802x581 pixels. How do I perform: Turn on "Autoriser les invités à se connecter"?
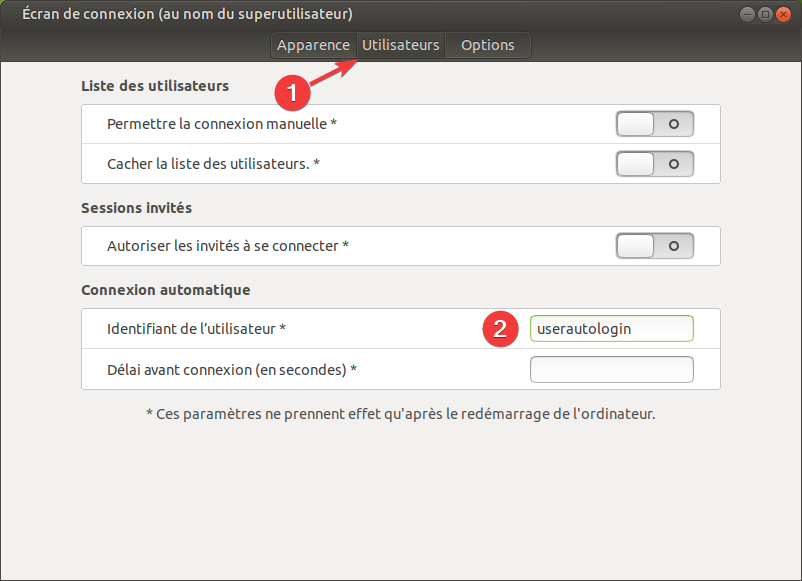click(x=654, y=245)
